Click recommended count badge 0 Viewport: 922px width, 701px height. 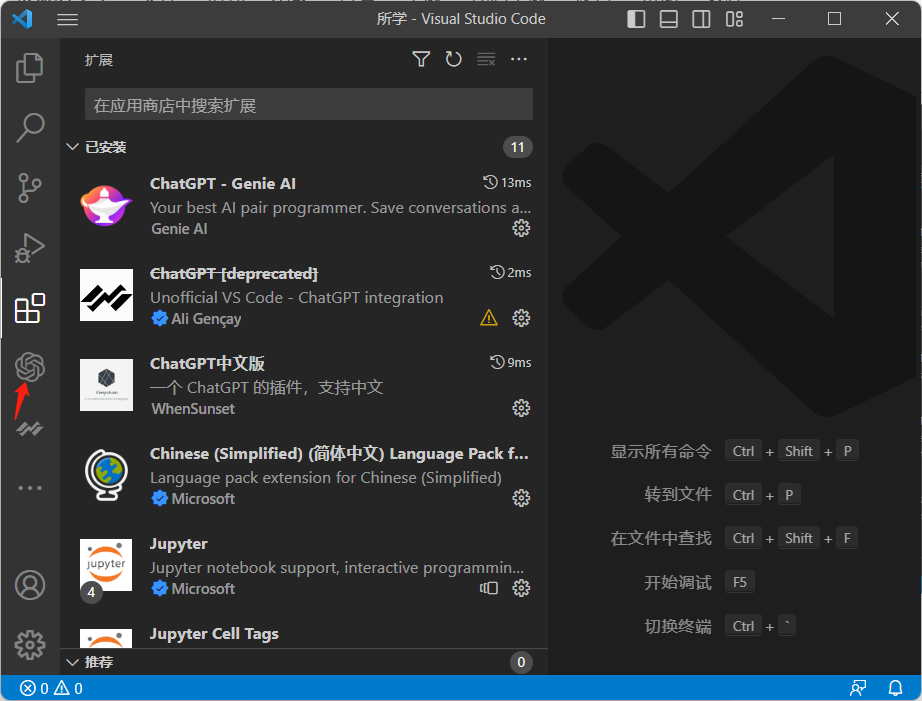tap(521, 662)
